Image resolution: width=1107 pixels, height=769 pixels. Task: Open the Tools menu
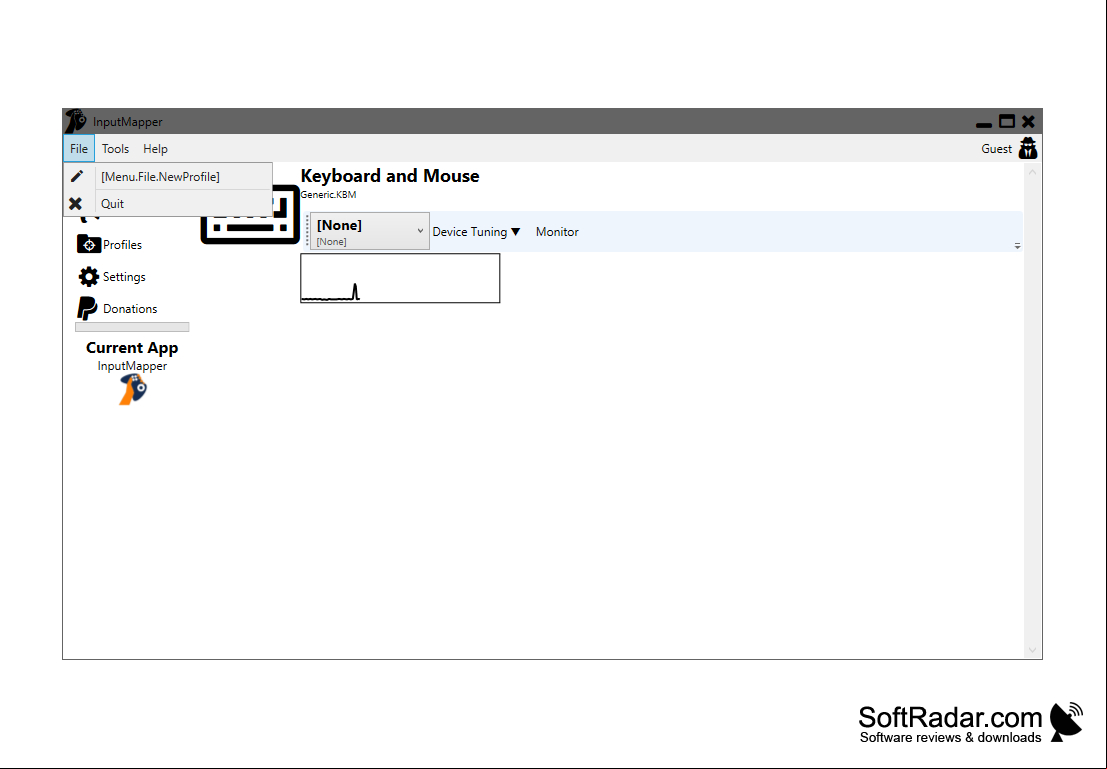point(115,149)
